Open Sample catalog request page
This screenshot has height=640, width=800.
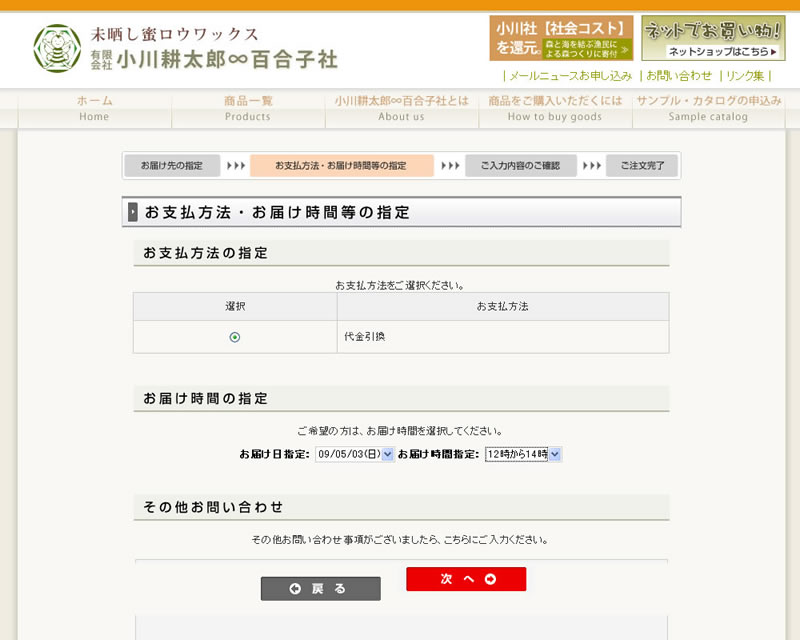coord(708,108)
